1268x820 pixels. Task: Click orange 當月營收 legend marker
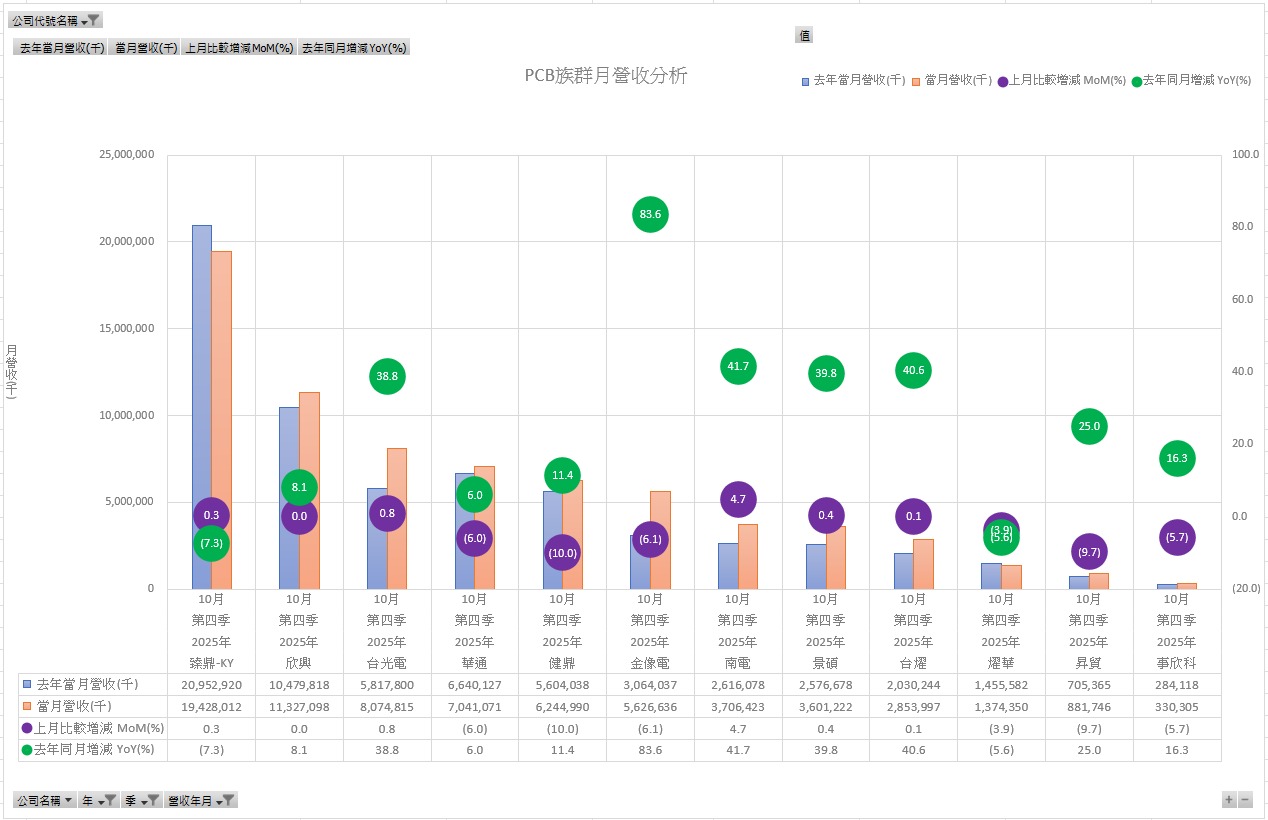917,81
